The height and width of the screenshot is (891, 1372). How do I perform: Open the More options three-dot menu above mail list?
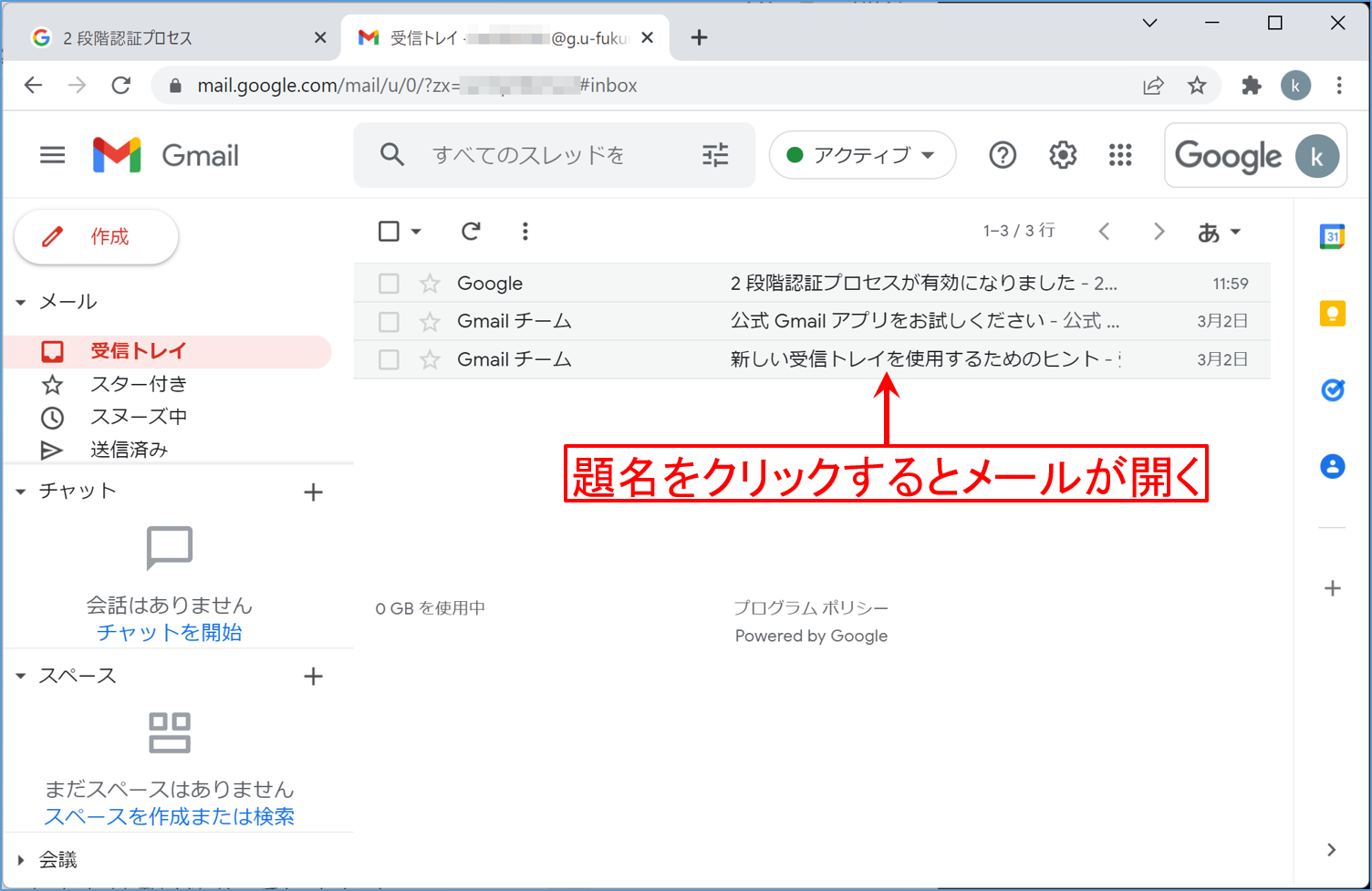[x=525, y=232]
